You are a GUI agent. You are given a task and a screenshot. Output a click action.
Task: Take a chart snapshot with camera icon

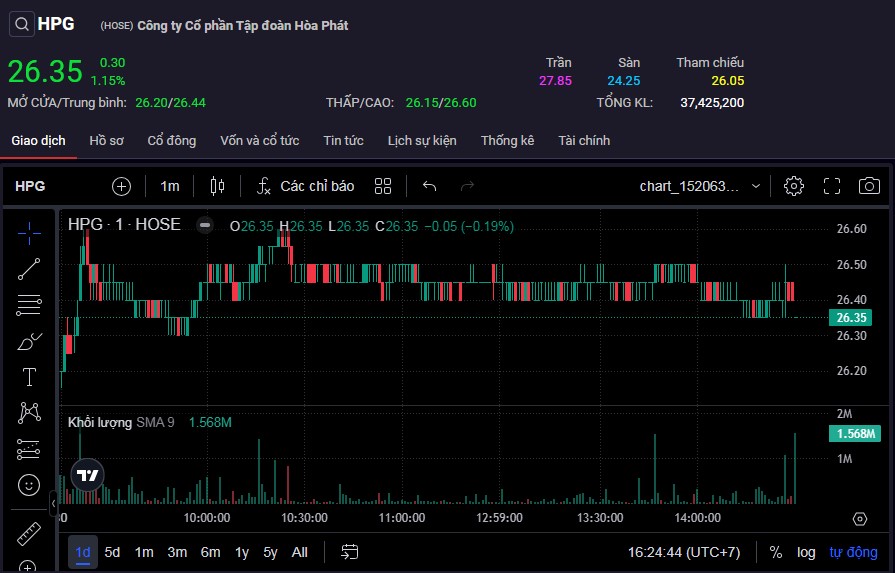(869, 186)
